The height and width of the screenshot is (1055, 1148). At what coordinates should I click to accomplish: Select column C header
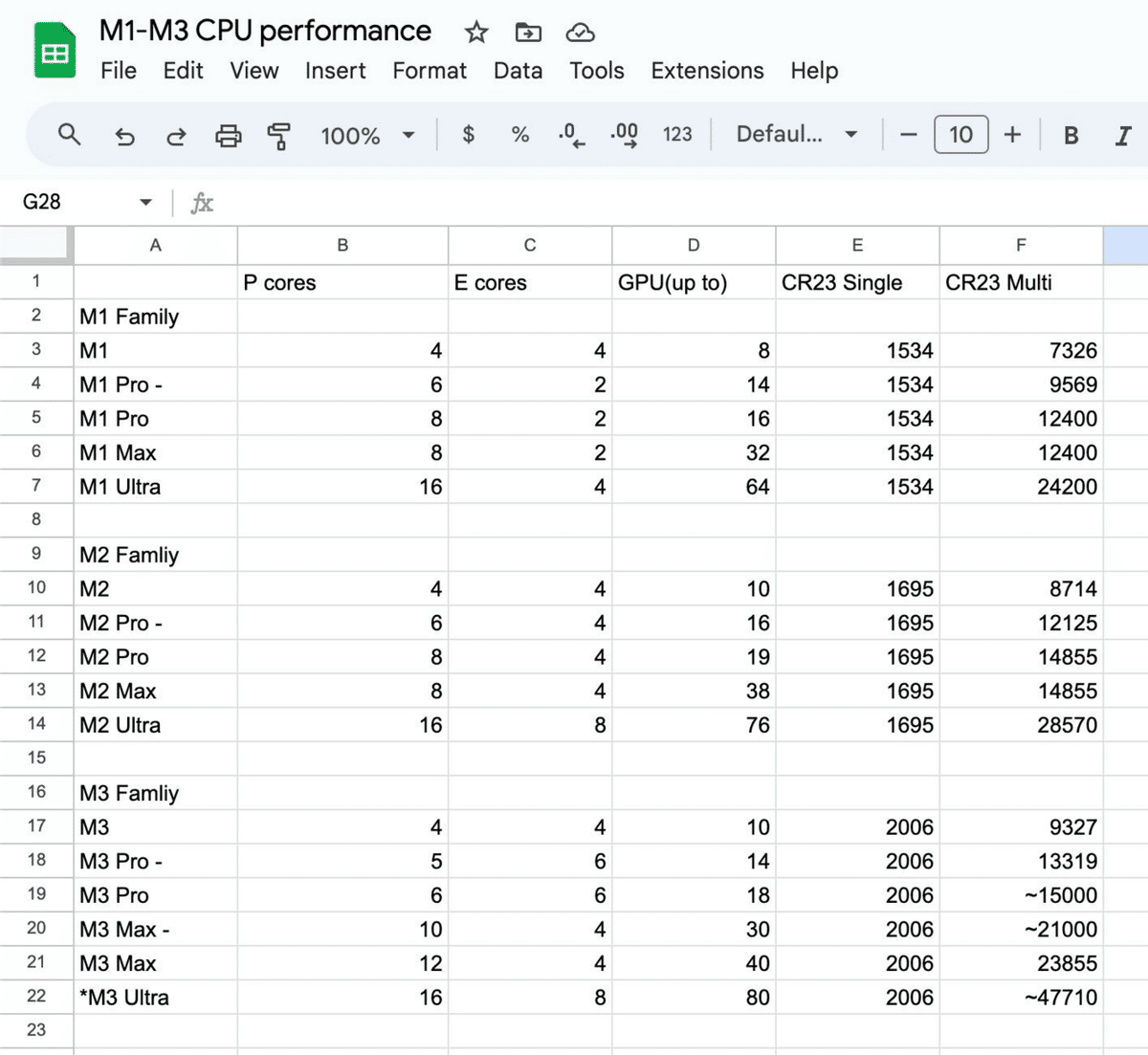[530, 246]
